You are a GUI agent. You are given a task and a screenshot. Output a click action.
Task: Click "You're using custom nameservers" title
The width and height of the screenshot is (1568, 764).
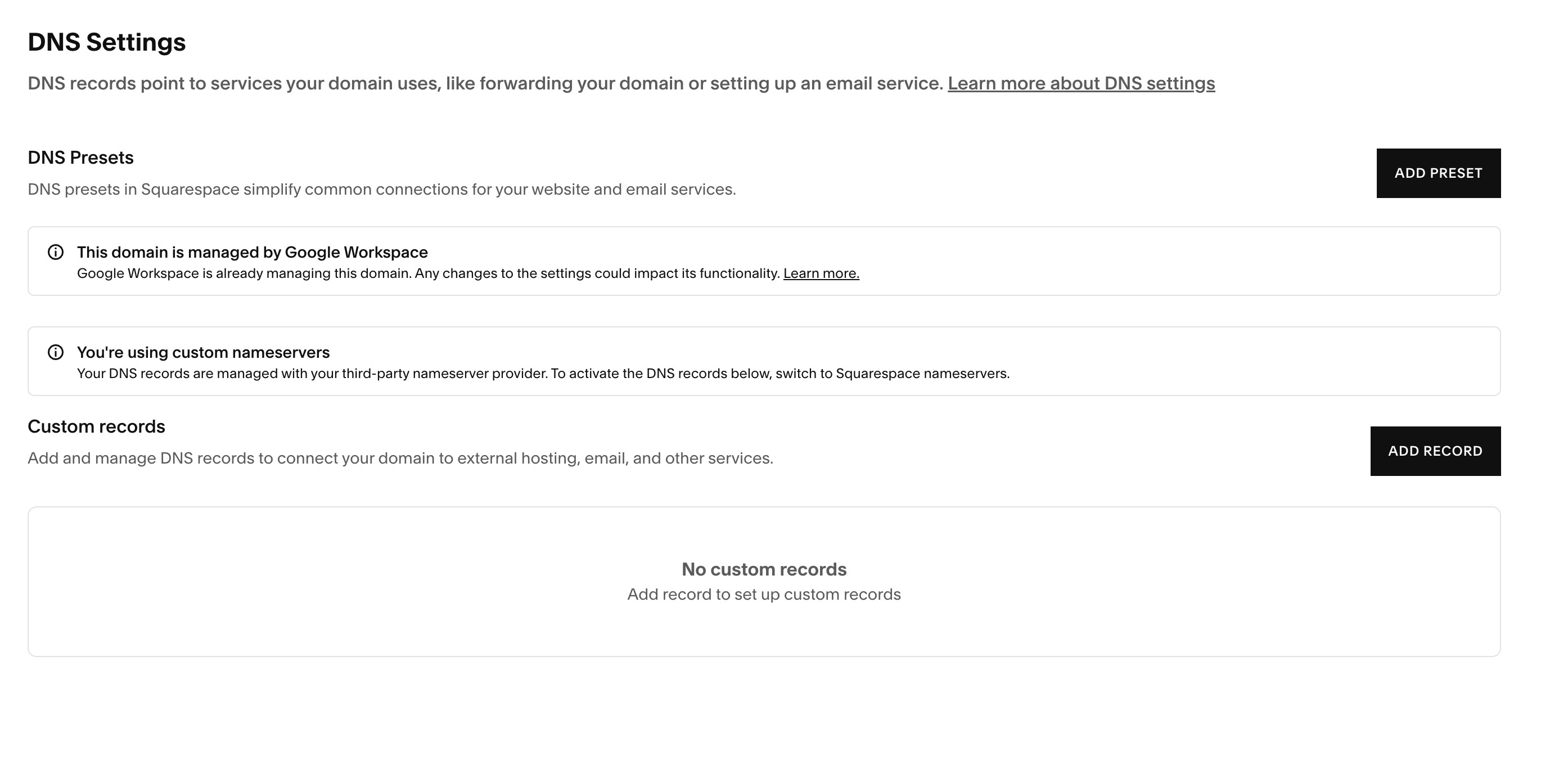coord(203,353)
